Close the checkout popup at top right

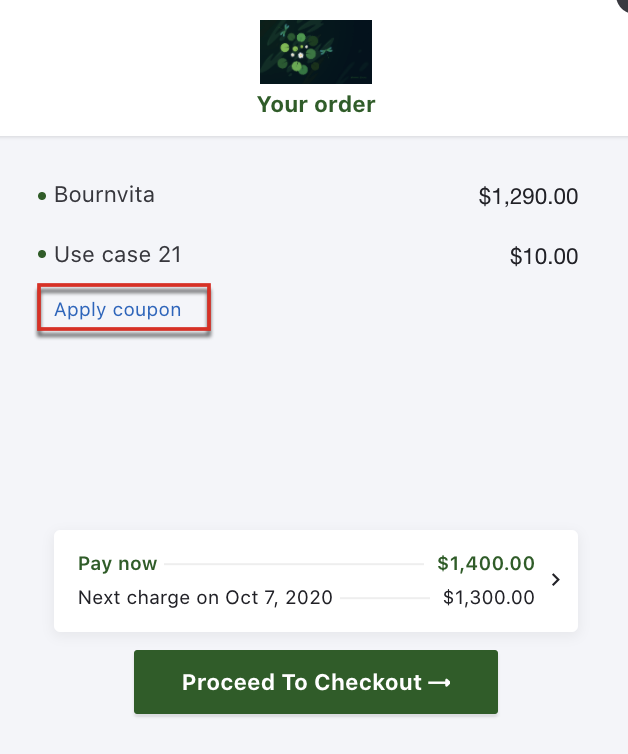(x=624, y=4)
